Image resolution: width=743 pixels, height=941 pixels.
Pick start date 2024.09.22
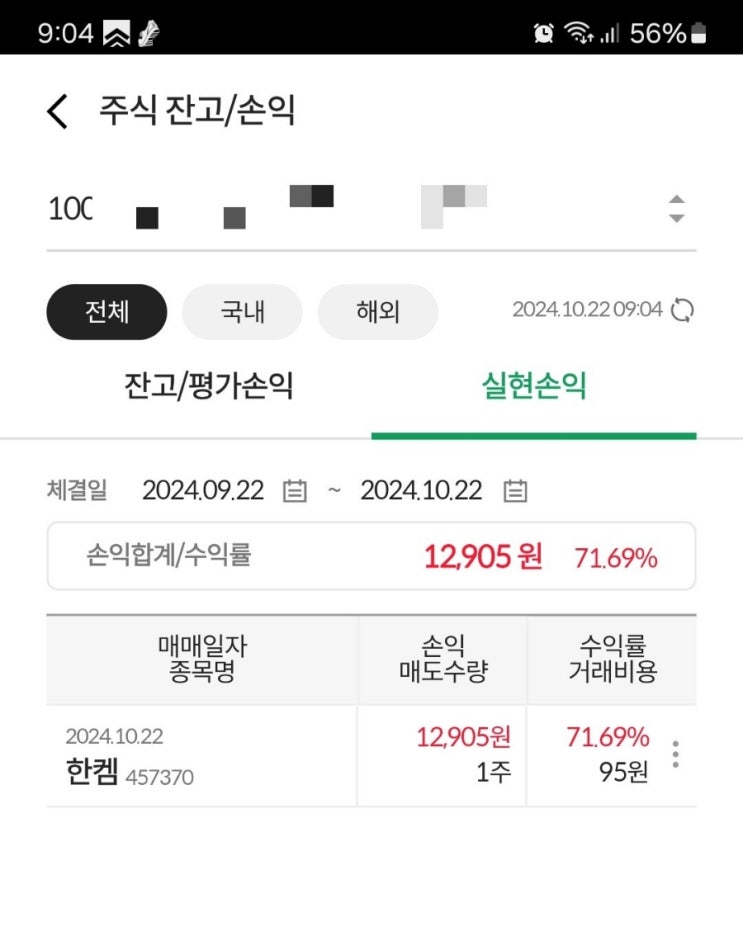[x=203, y=491]
